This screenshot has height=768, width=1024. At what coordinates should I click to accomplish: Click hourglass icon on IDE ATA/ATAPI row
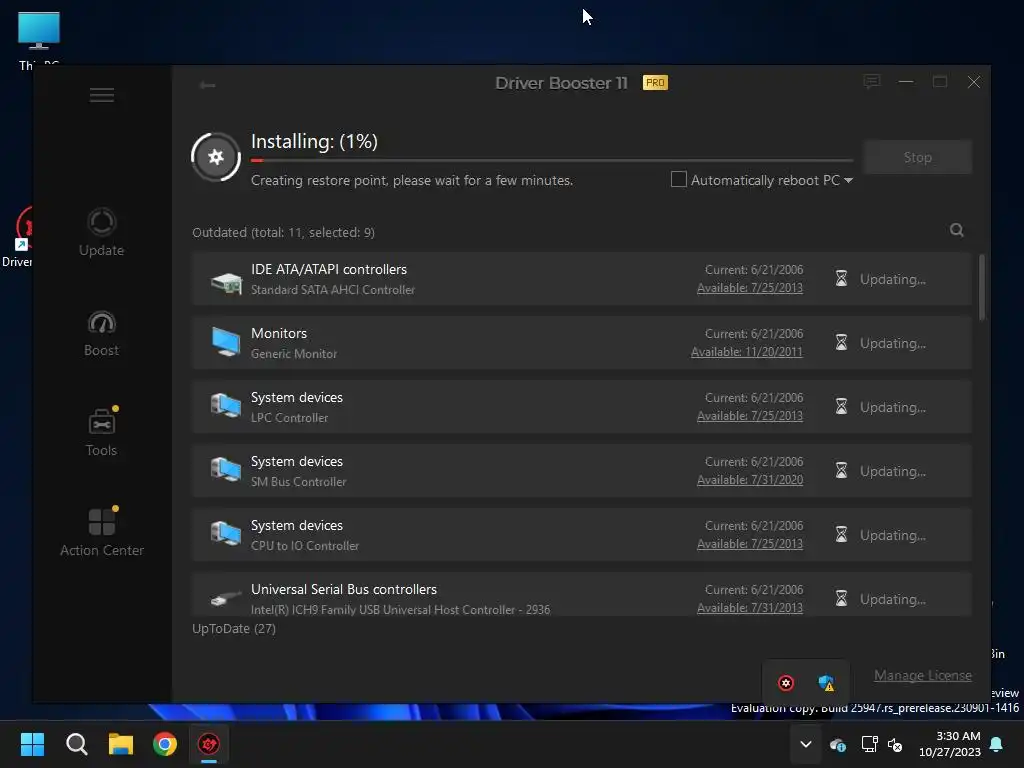[x=841, y=279]
